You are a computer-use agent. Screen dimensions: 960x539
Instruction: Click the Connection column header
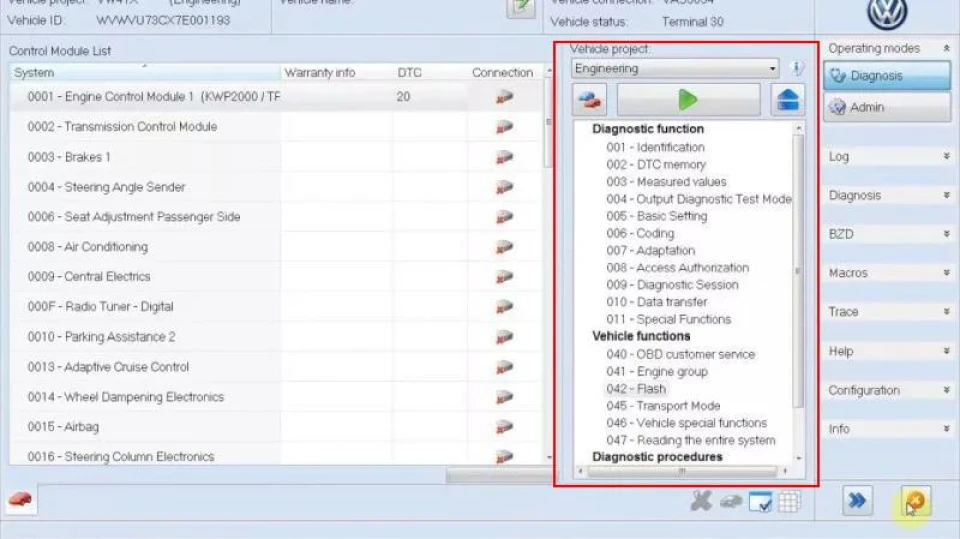tap(503, 72)
